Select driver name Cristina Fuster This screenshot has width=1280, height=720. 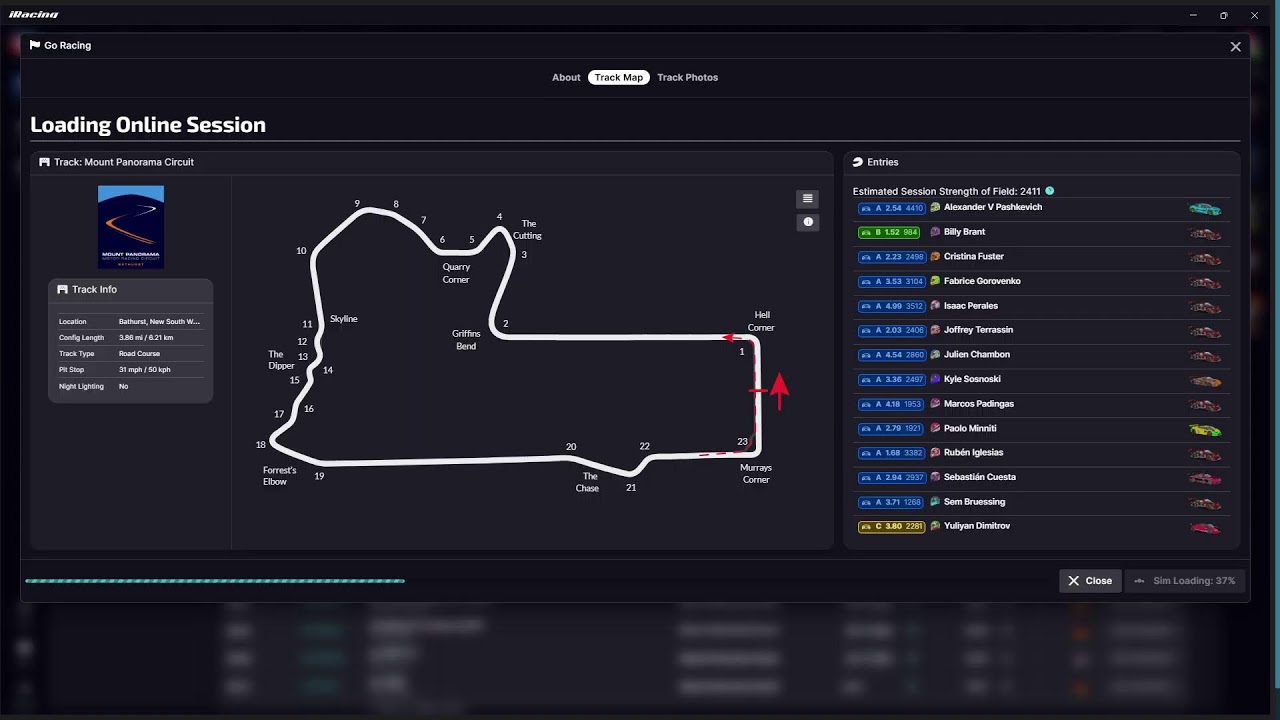pyautogui.click(x=974, y=257)
